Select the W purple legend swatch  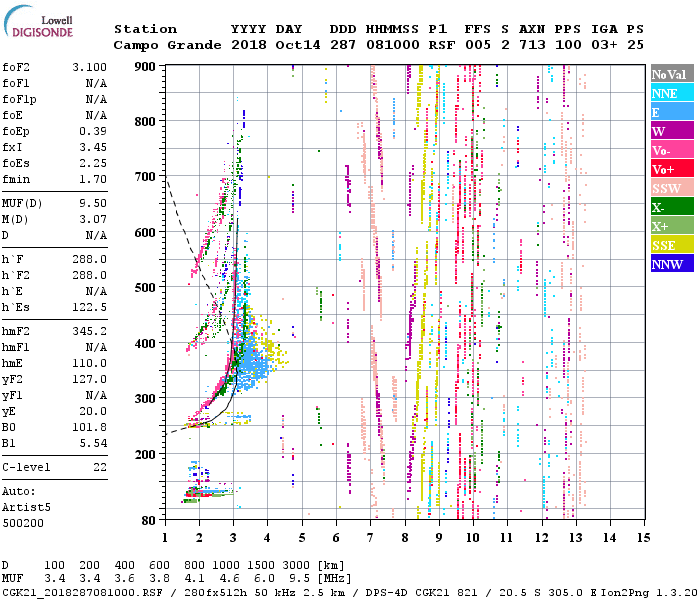pyautogui.click(x=672, y=131)
